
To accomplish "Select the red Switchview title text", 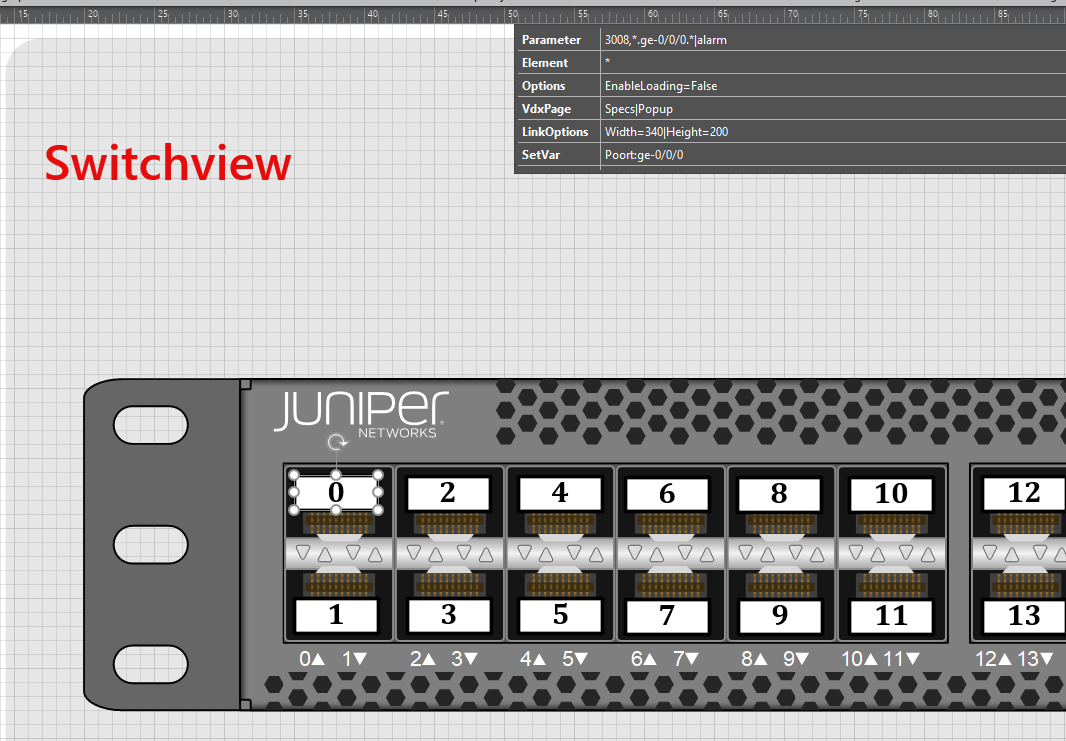I will [167, 163].
